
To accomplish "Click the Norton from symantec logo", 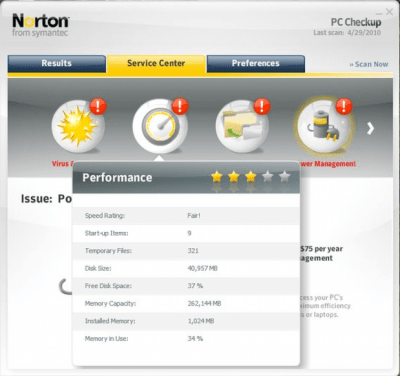I will point(41,25).
